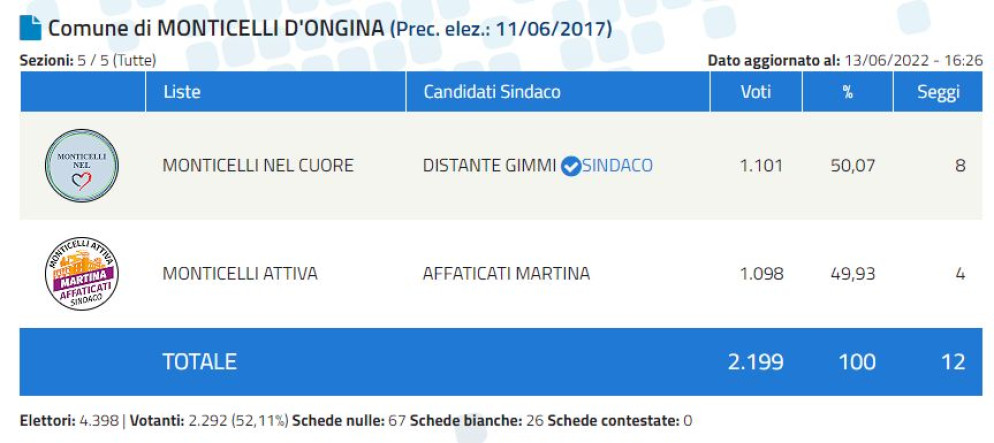Select the MONTICELLI ATTIVA list name
The width and height of the screenshot is (994, 443).
pyautogui.click(x=240, y=273)
